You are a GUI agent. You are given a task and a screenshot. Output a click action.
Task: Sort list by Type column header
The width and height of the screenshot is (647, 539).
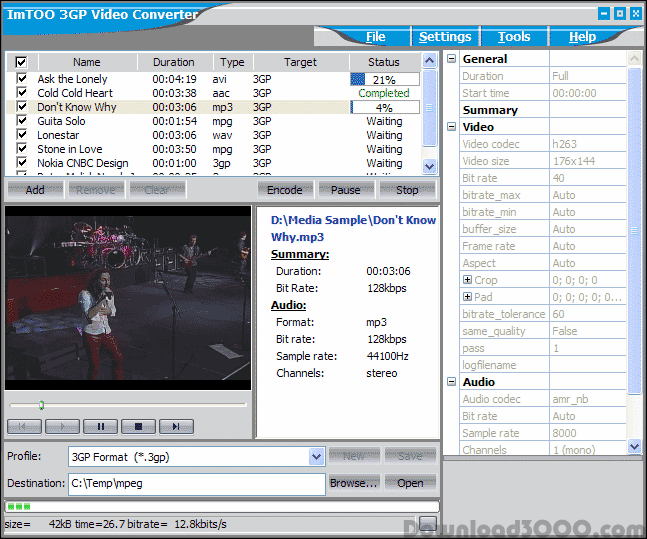[x=232, y=62]
